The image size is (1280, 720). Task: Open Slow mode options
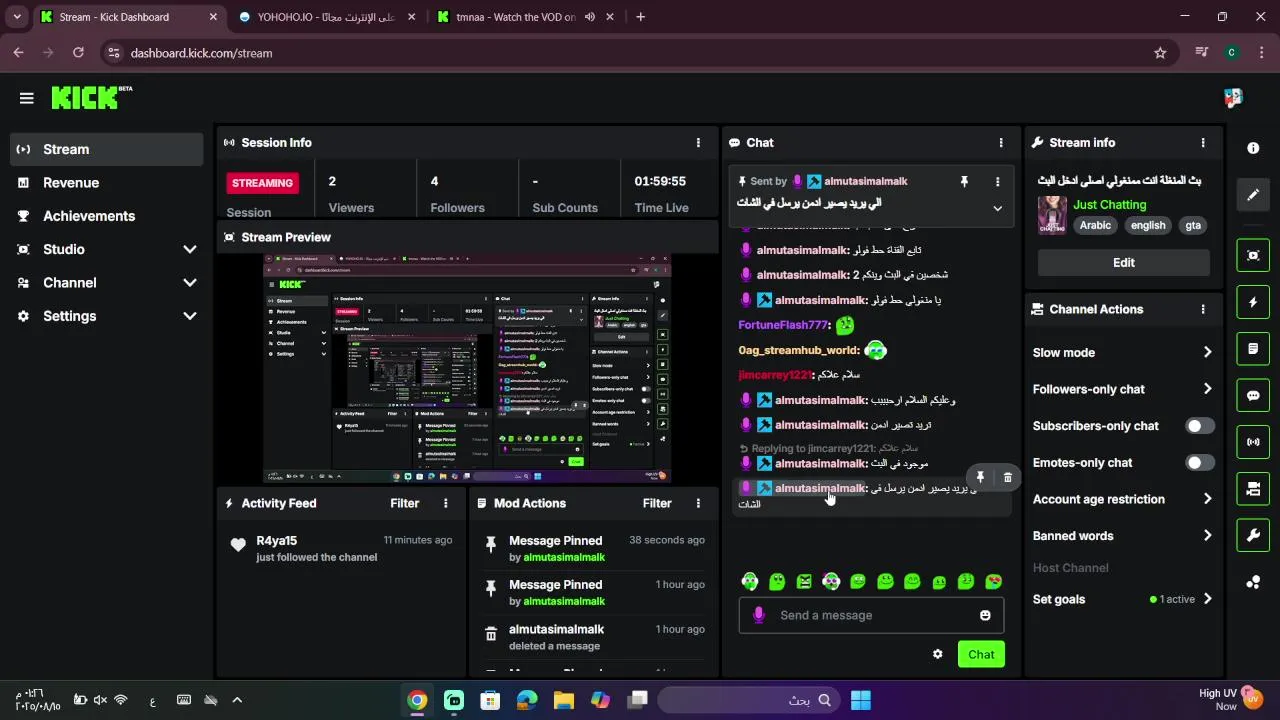click(1123, 353)
